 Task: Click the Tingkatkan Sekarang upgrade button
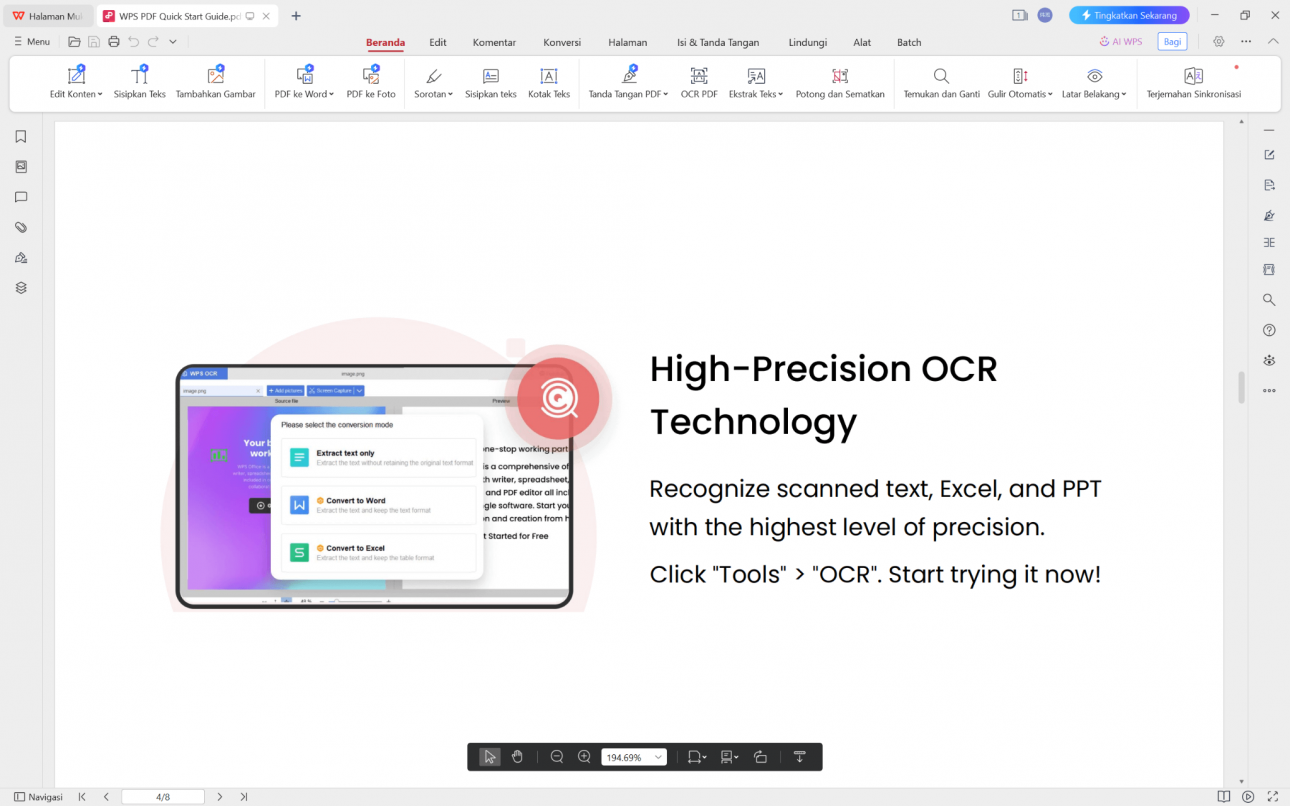click(x=1129, y=15)
